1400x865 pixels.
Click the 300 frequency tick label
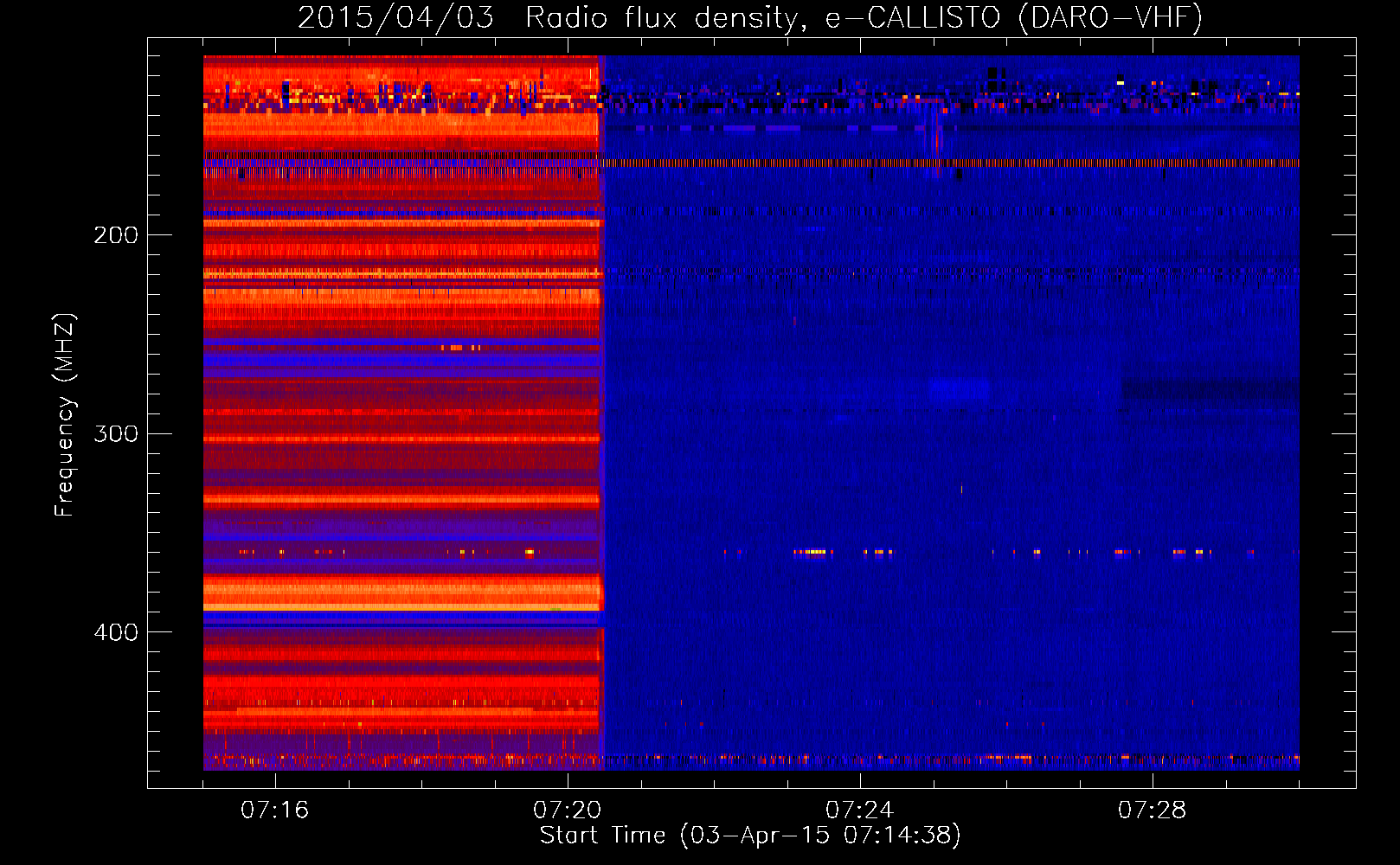coord(116,433)
